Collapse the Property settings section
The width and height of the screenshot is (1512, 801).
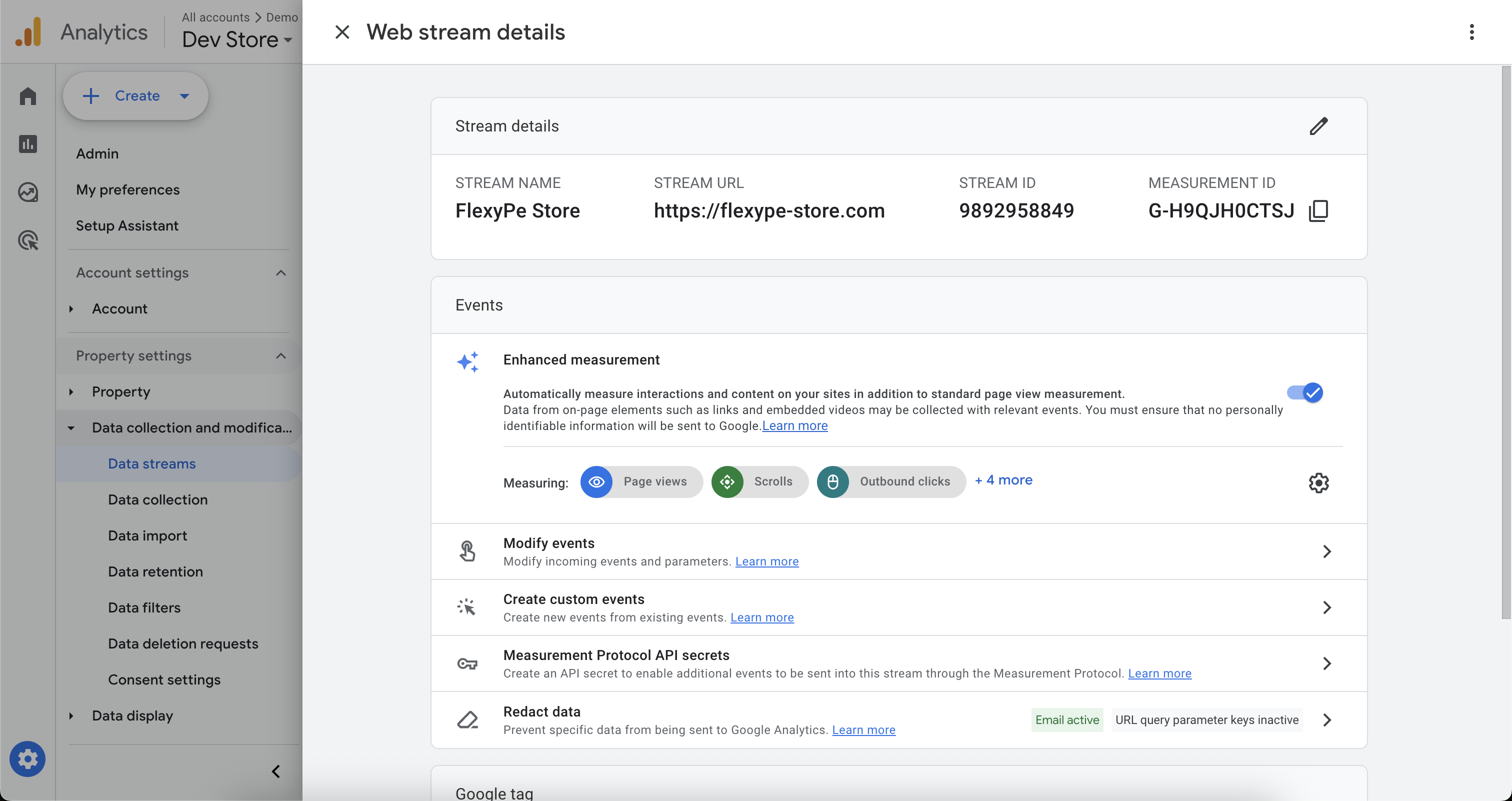click(x=280, y=355)
